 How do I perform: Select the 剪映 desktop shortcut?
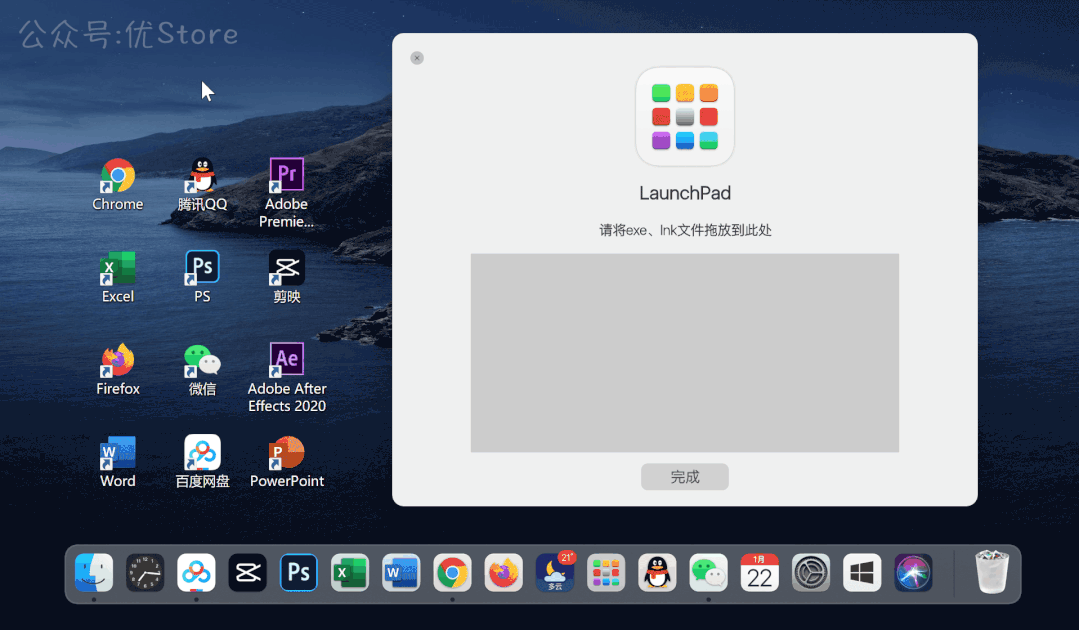point(287,277)
